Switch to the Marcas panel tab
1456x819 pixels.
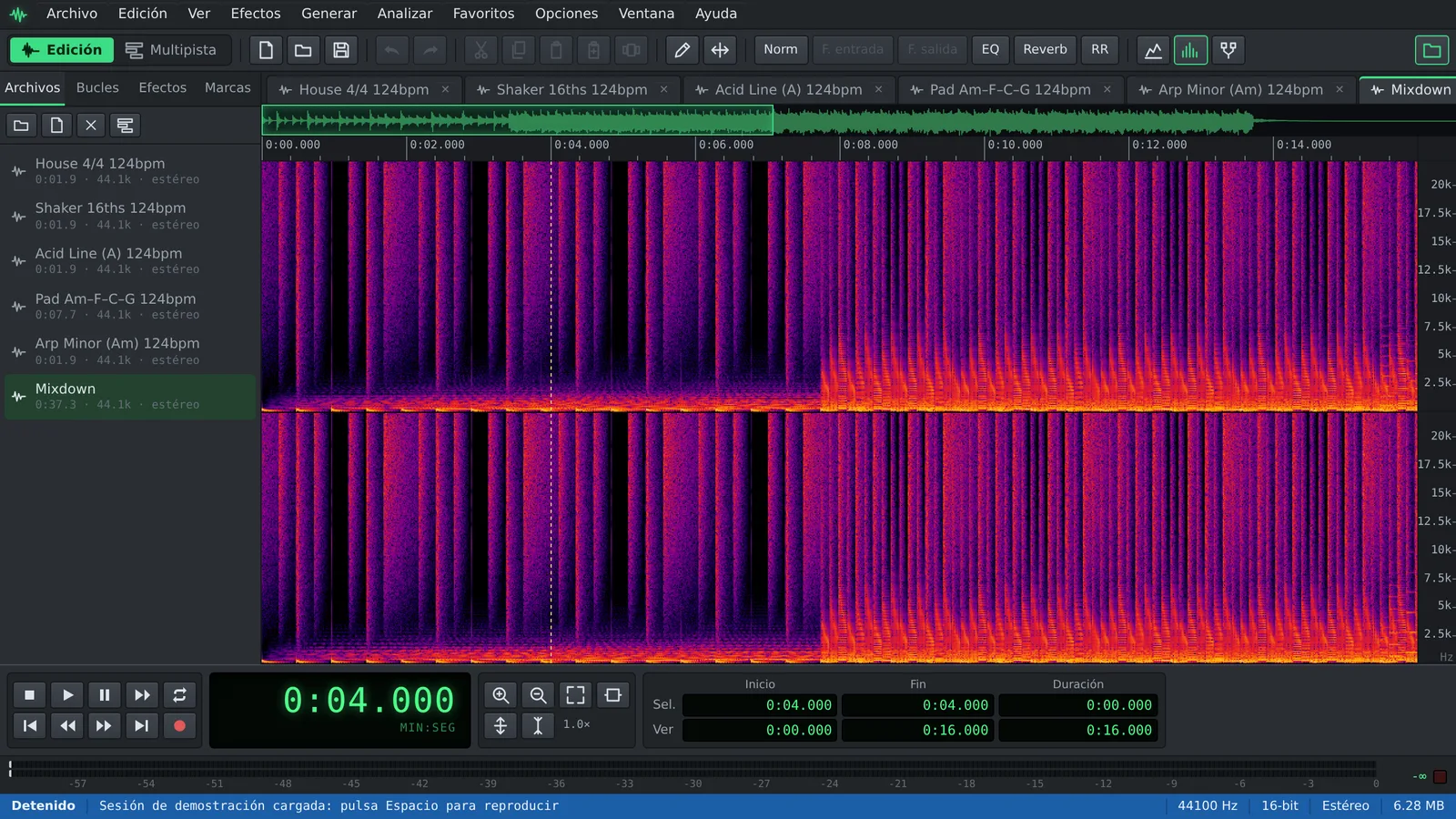pos(227,88)
